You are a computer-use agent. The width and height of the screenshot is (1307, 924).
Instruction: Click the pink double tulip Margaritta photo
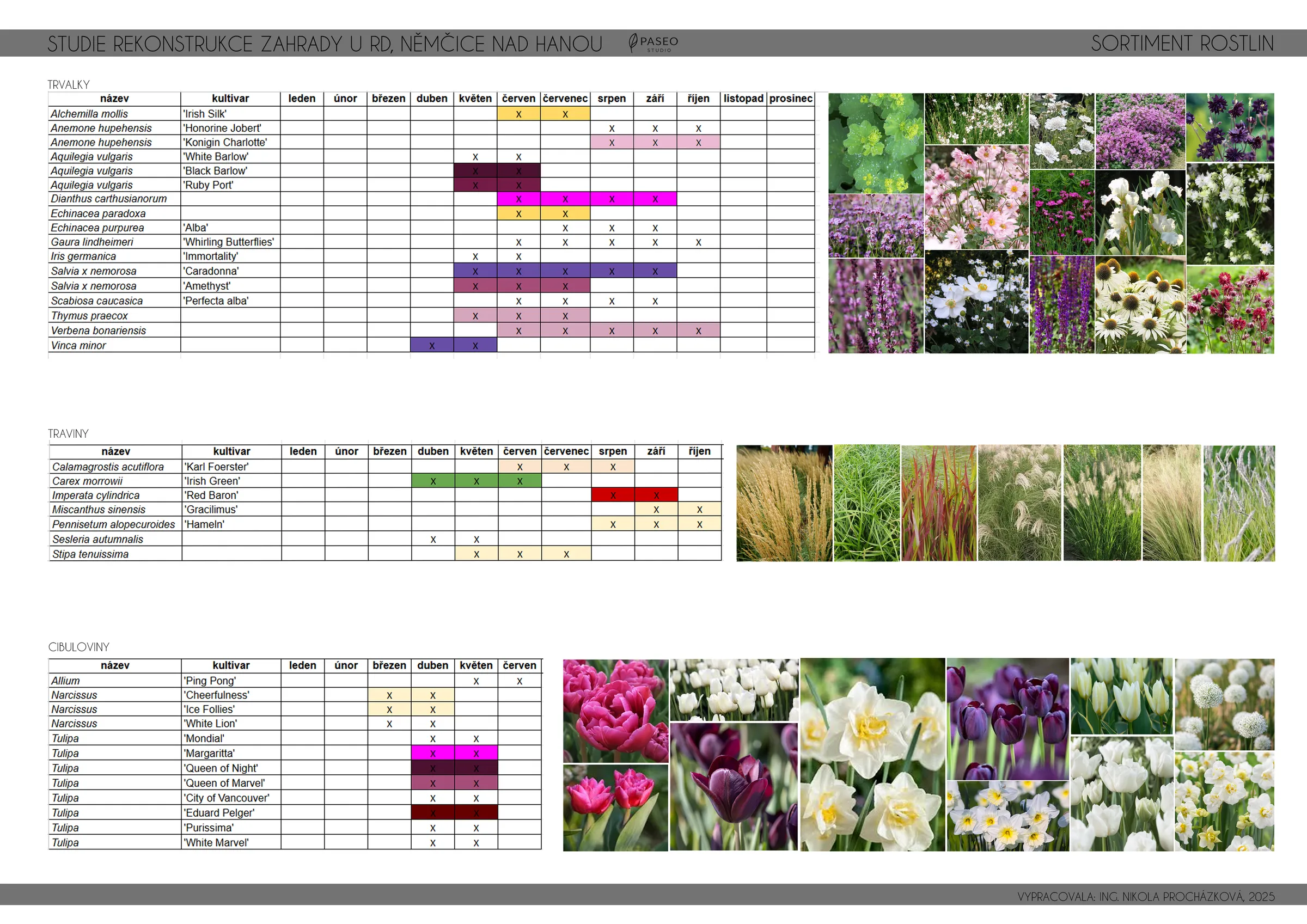[615, 710]
